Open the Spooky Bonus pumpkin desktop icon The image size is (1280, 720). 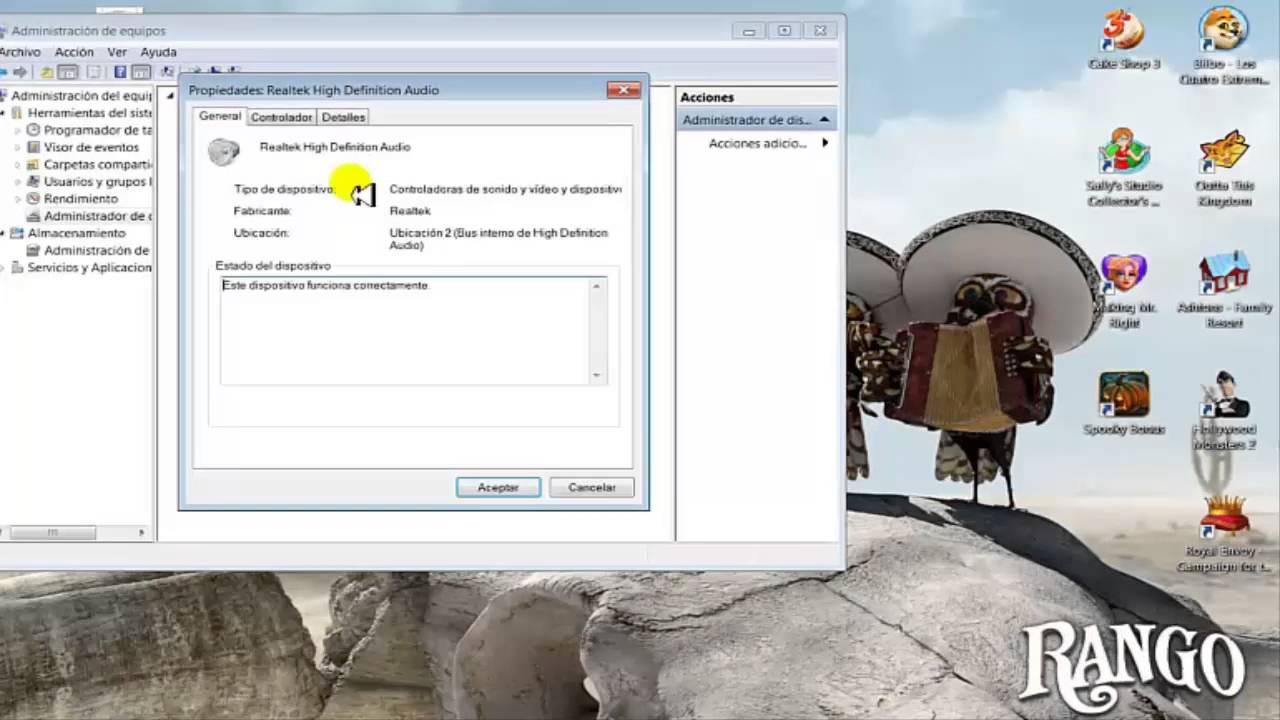pyautogui.click(x=1123, y=403)
